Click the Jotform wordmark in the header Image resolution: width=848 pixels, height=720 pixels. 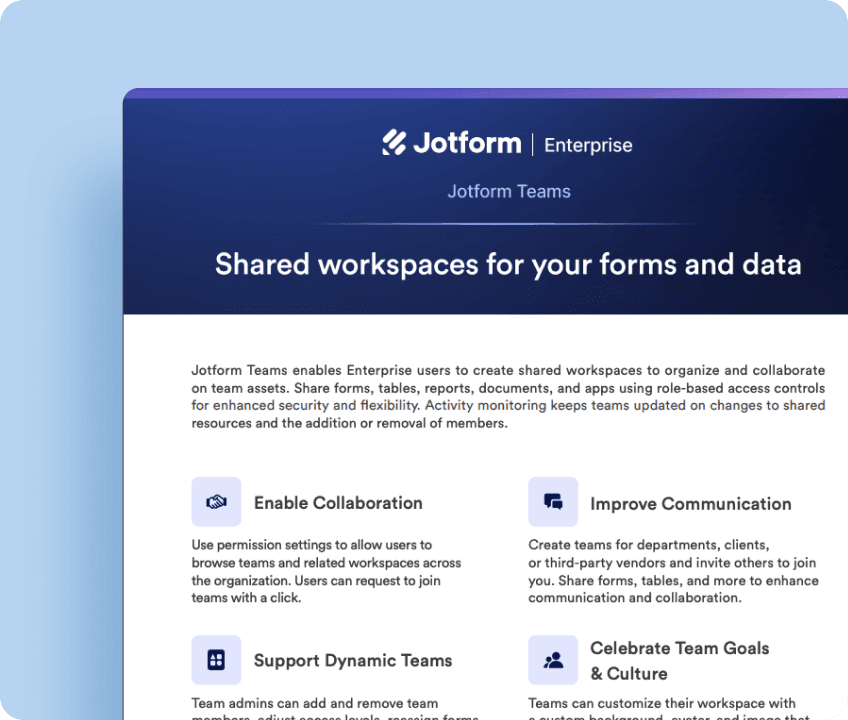[466, 144]
